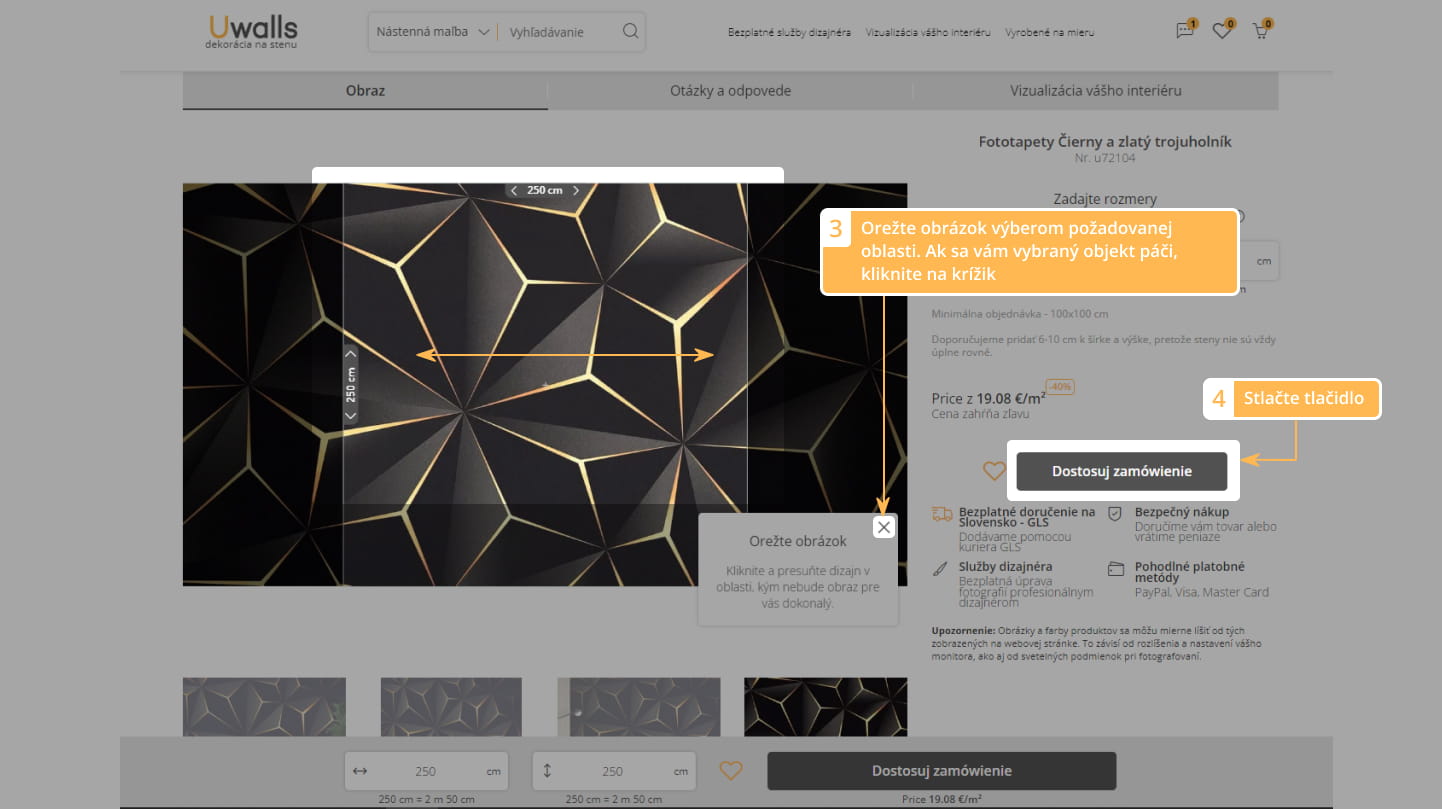
Task: Close the 'Orežte obrázok' crop hint
Action: [x=883, y=527]
